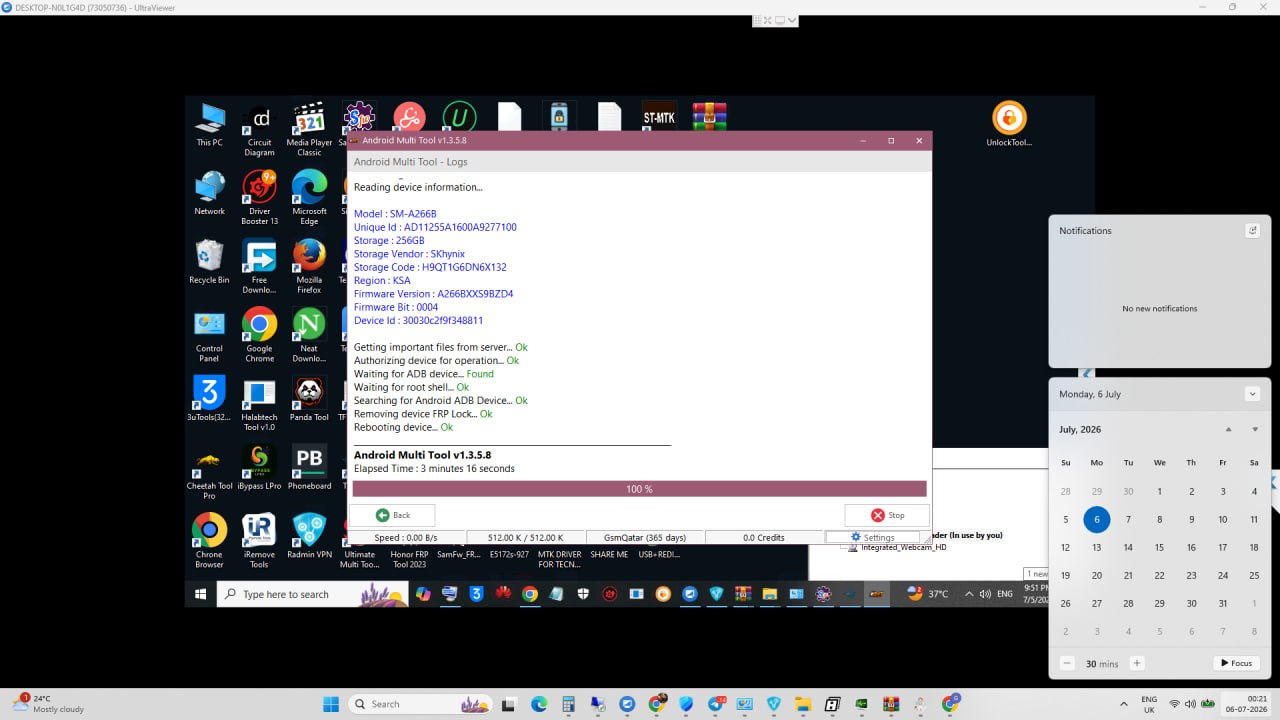Viewport: 1280px width, 720px height.
Task: Open Cheetah Tool Pro desktop shortcut
Action: 209,473
